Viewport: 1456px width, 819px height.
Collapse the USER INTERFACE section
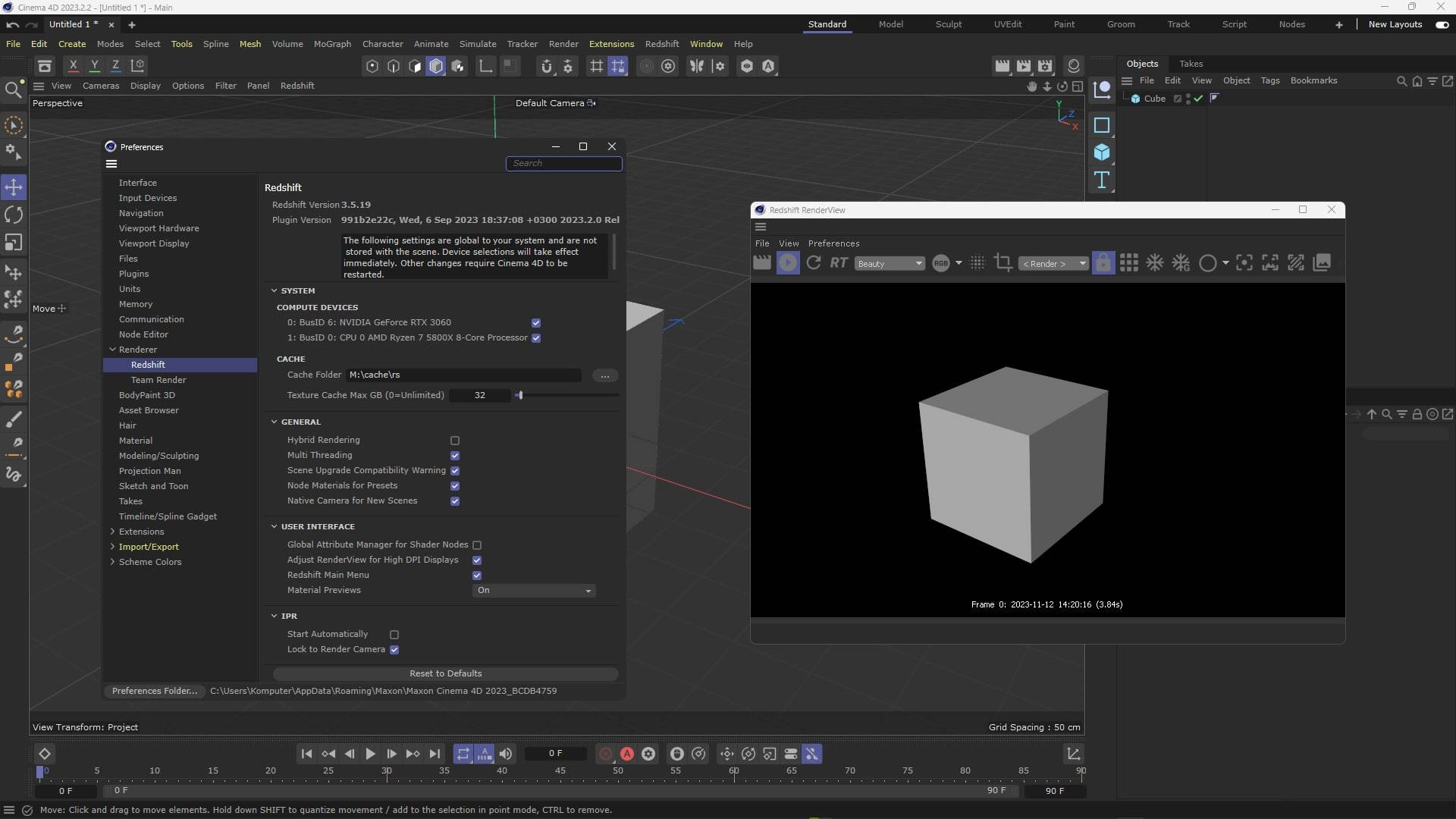(275, 527)
